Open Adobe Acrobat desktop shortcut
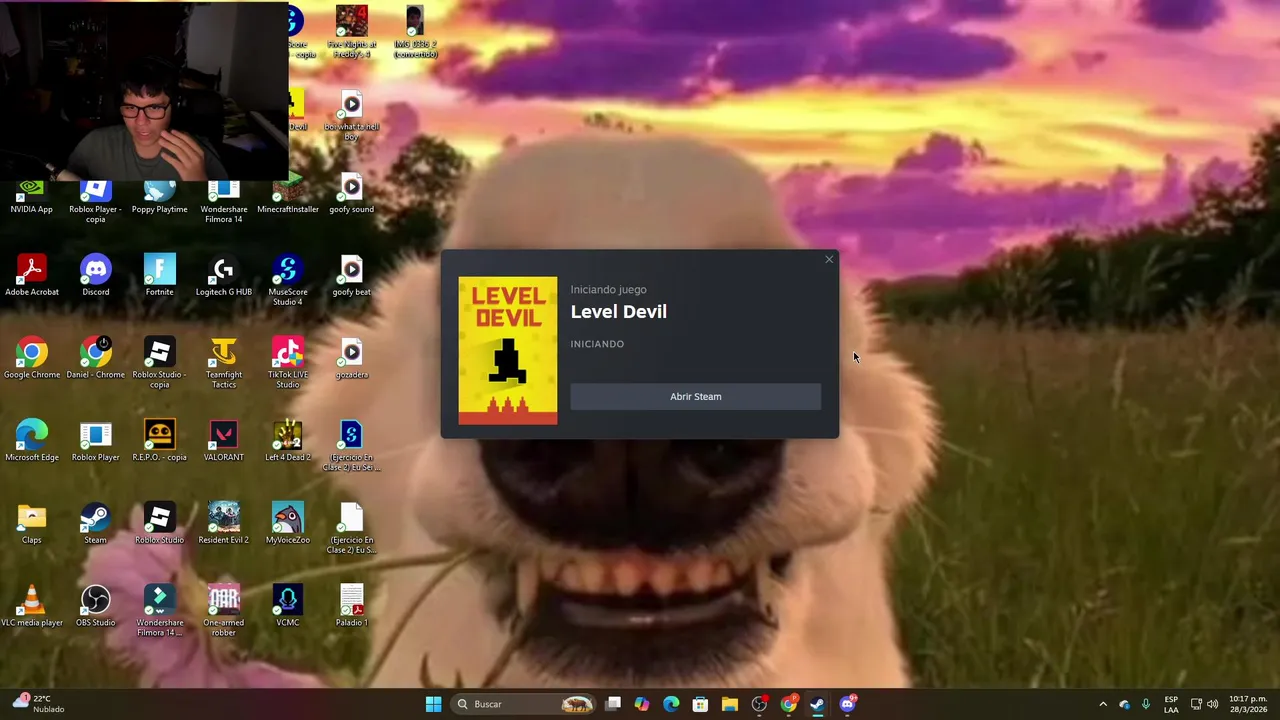1280x720 pixels. (32, 277)
